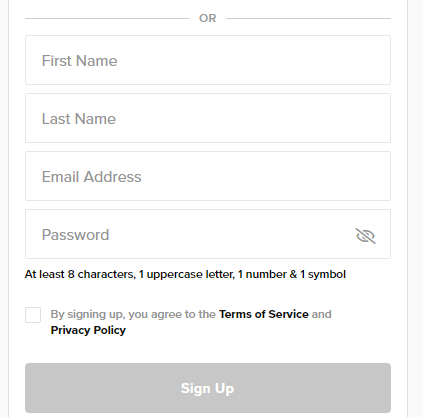Open the Privacy Policy link
The image size is (423, 417).
88,330
